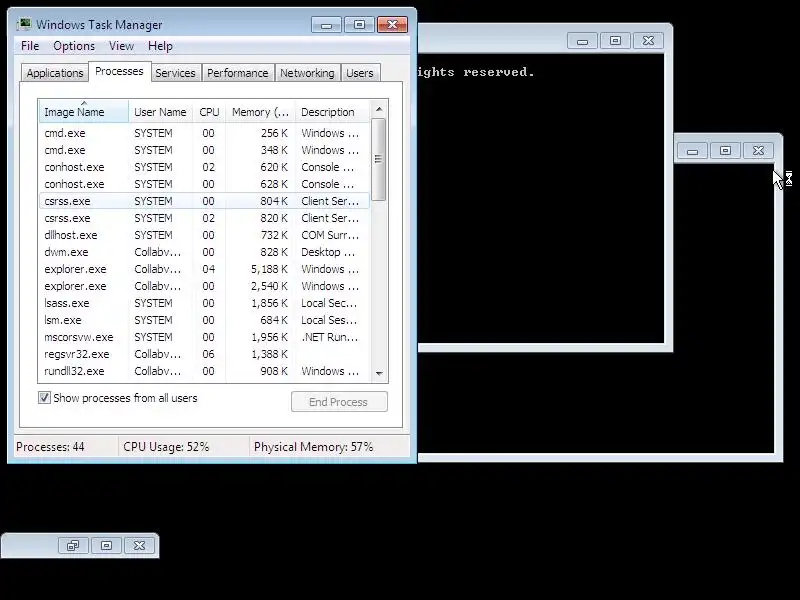Close the console window showing 'rights reserved'
800x600 pixels.
coord(648,41)
